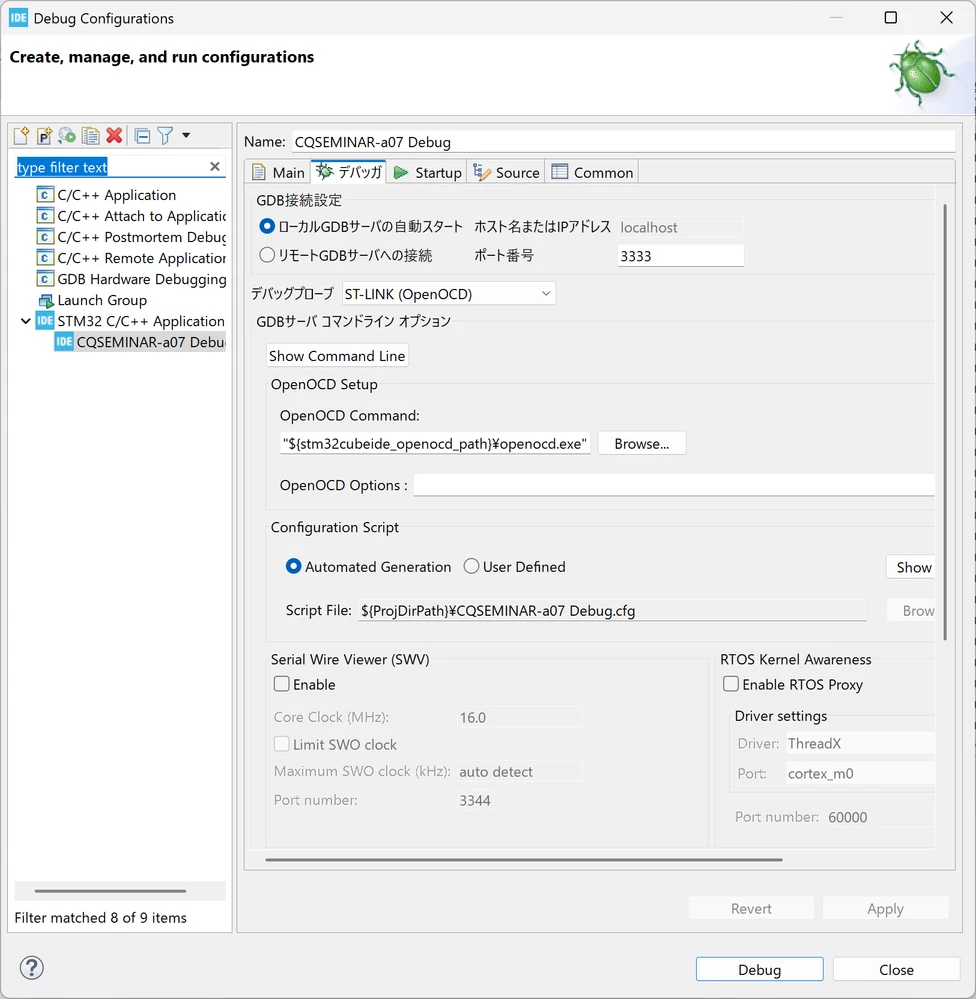Delete the selected launch configuration
Screen dimensions: 976x999
(114, 135)
